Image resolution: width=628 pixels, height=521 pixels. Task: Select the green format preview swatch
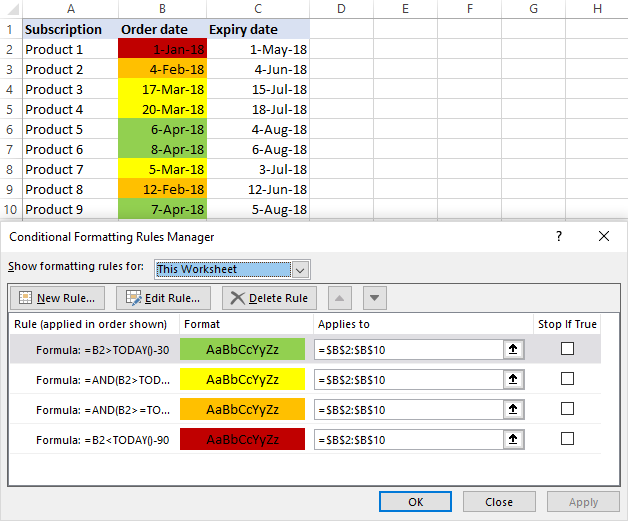[242, 349]
